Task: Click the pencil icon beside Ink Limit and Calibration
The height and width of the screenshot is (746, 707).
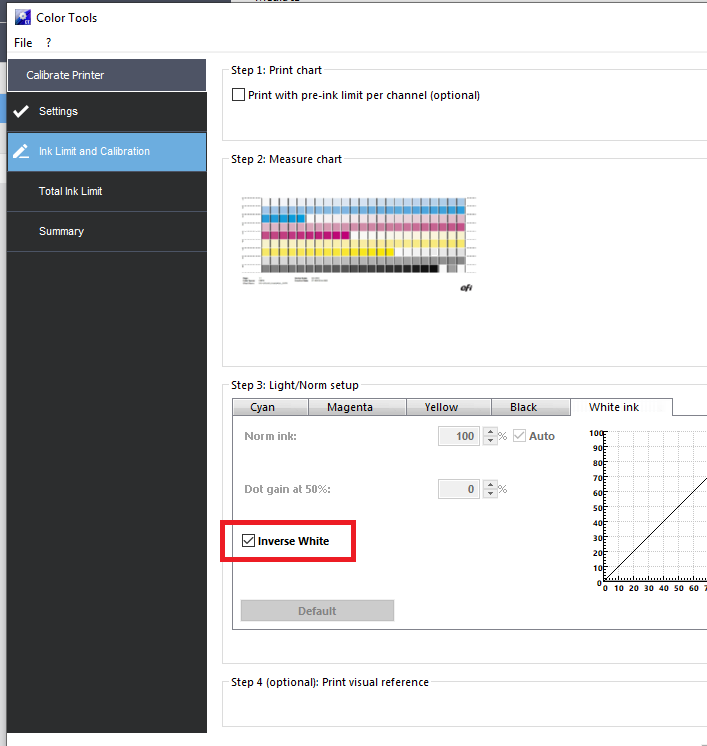Action: click(21, 151)
